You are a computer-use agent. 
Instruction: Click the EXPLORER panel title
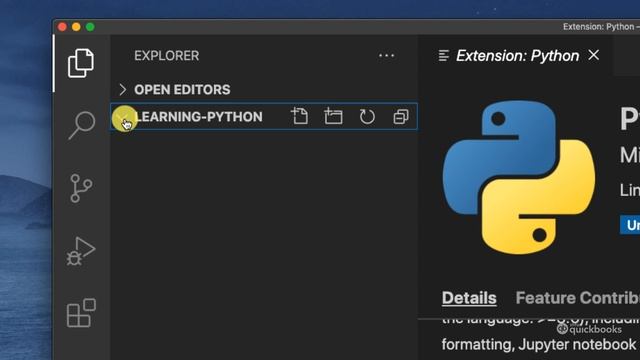pos(167,56)
